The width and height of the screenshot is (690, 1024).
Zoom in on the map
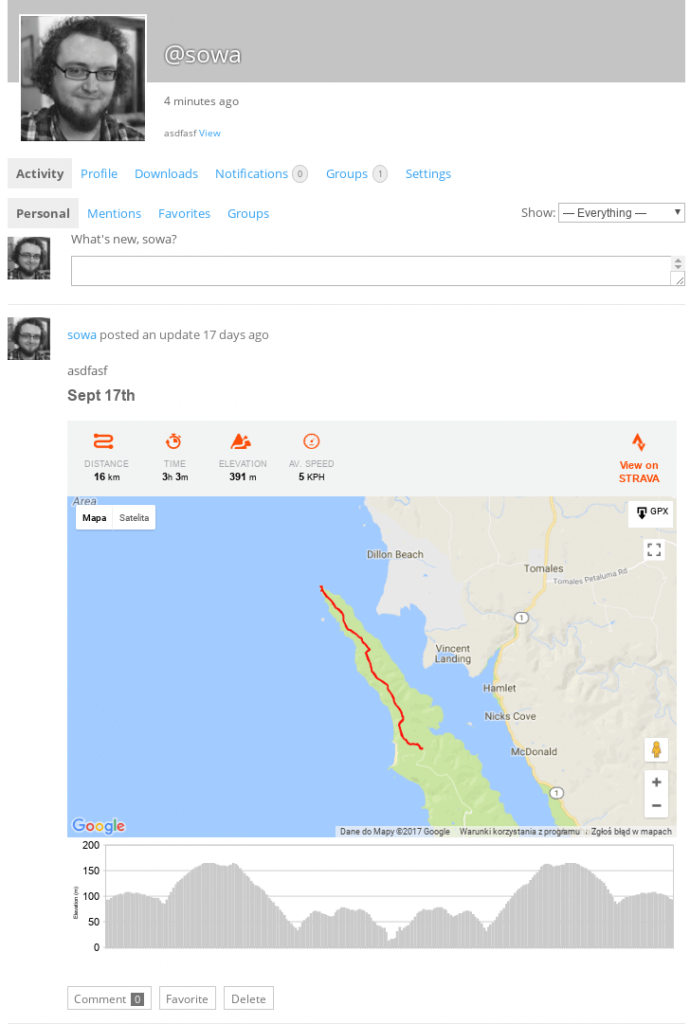tap(656, 782)
